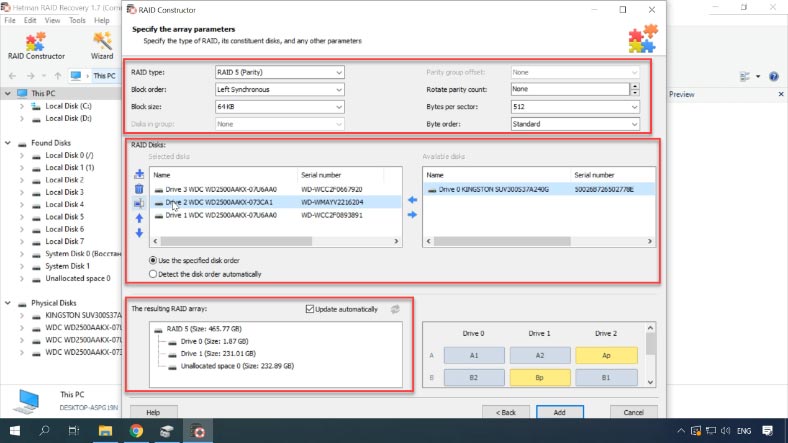The width and height of the screenshot is (788, 443).
Task: Select Detect the disk order automatically
Action: (x=153, y=274)
